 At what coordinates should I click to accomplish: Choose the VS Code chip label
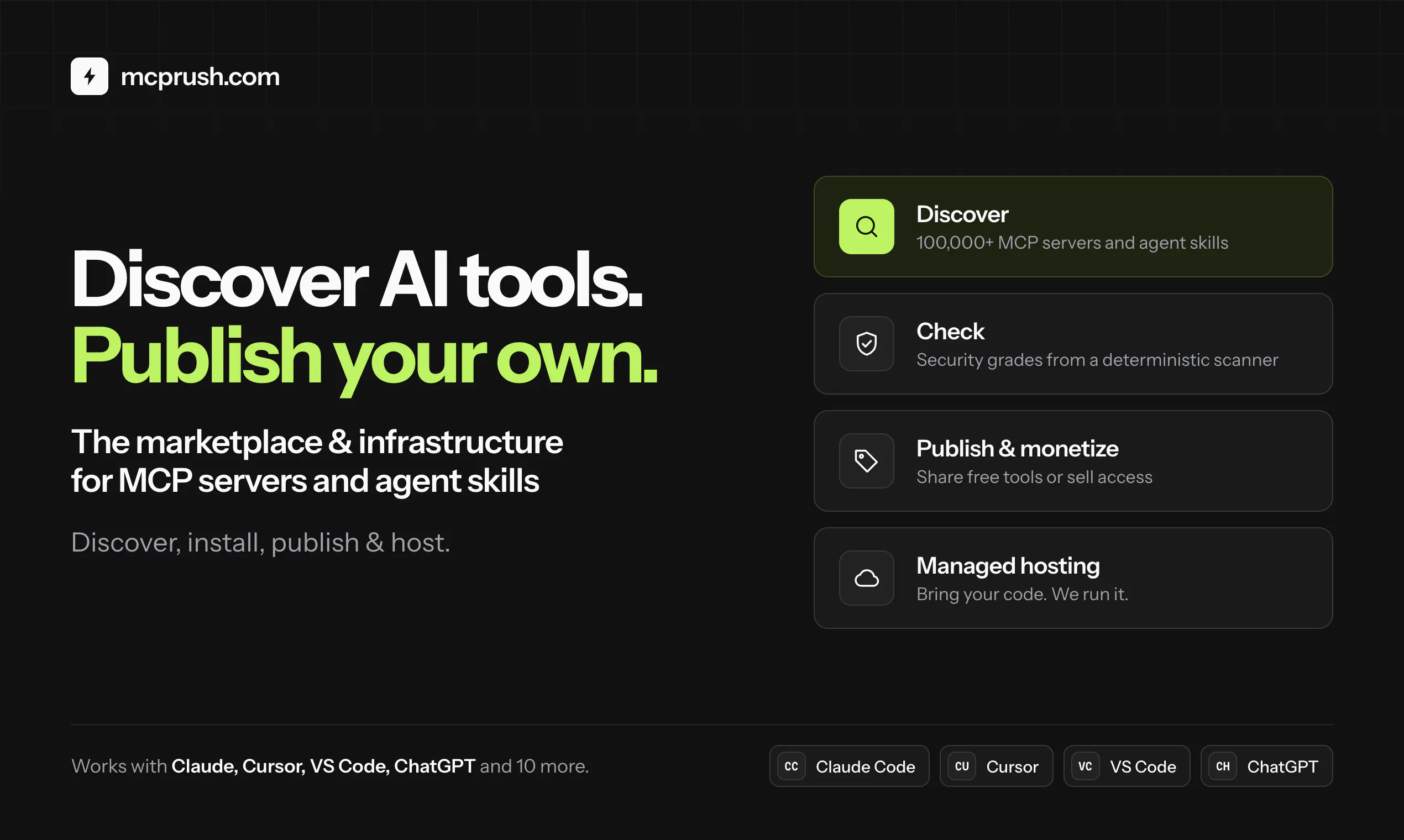(x=1143, y=767)
